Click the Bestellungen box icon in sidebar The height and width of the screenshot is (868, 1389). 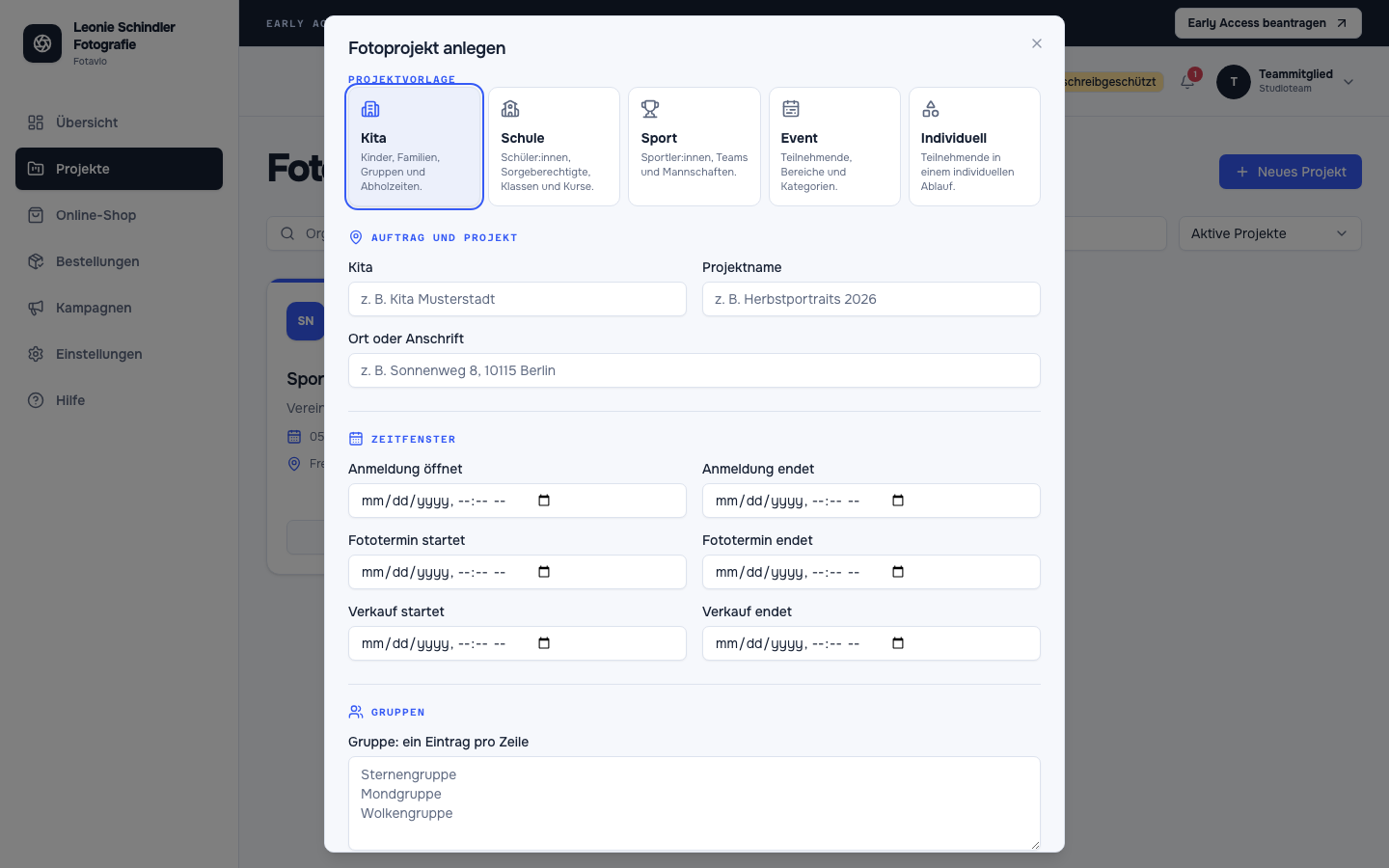36,261
